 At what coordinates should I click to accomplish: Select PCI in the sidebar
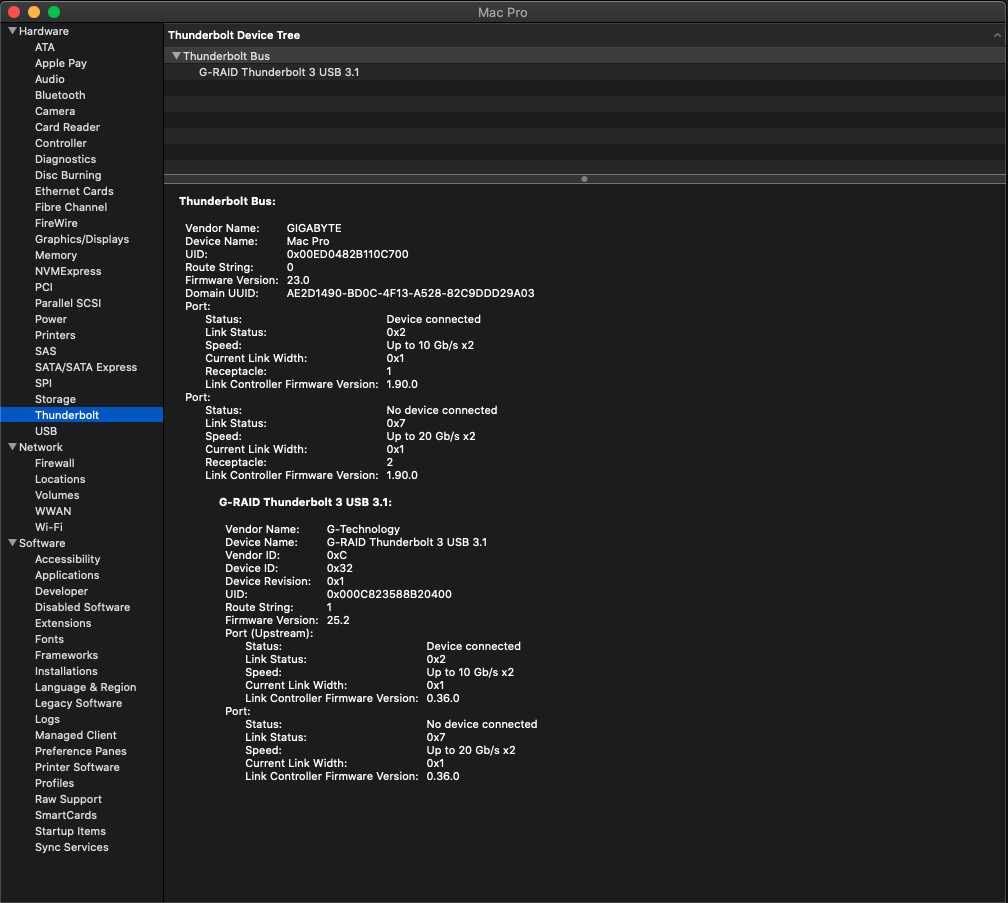[x=44, y=287]
